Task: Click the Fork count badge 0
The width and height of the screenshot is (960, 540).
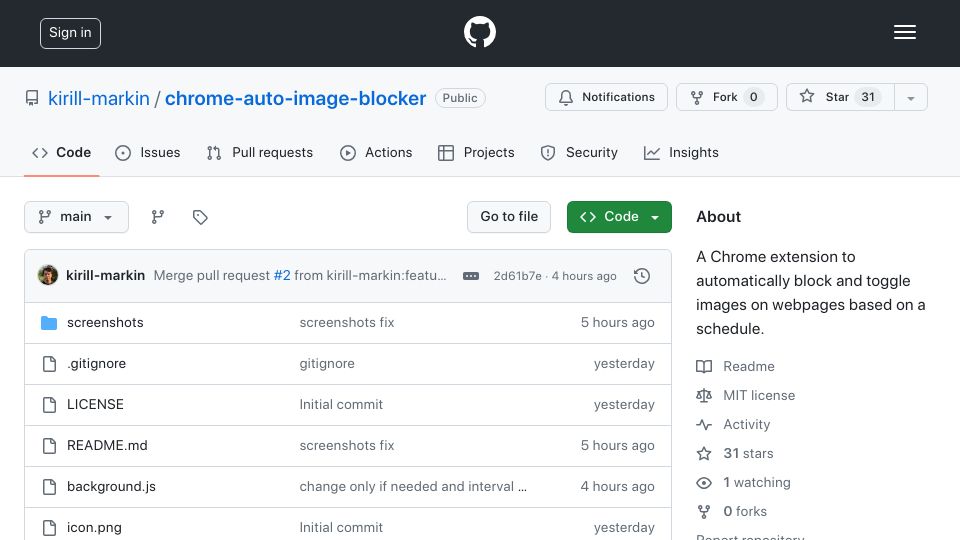Action: pos(754,97)
